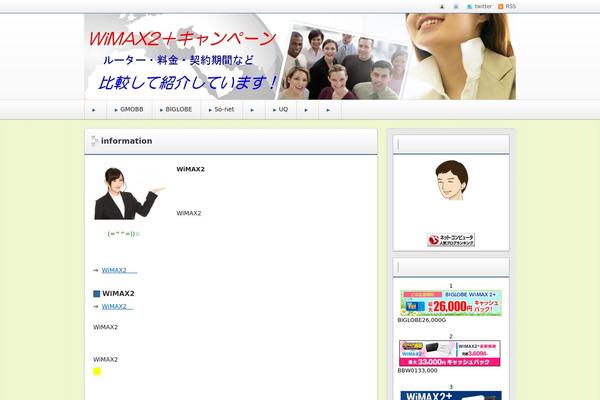The height and width of the screenshot is (400, 600).
Task: Click the blog ranking banner button under the avatar
Action: pyautogui.click(x=451, y=240)
